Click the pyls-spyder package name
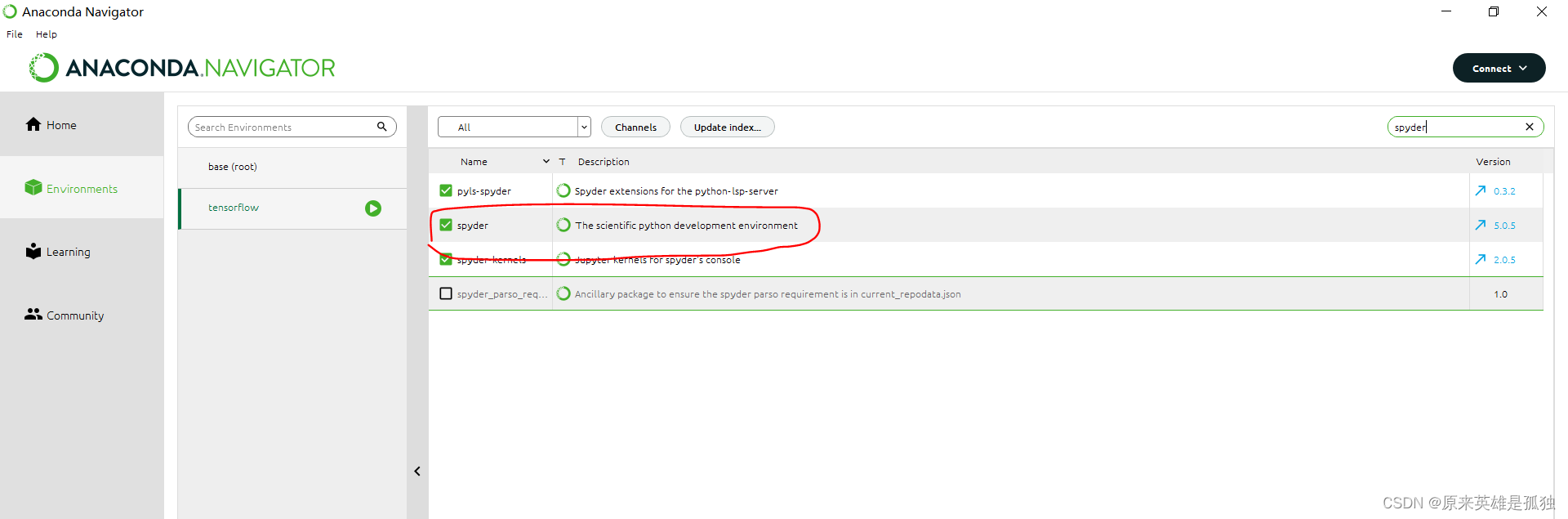This screenshot has width=1568, height=519. pyautogui.click(x=484, y=191)
